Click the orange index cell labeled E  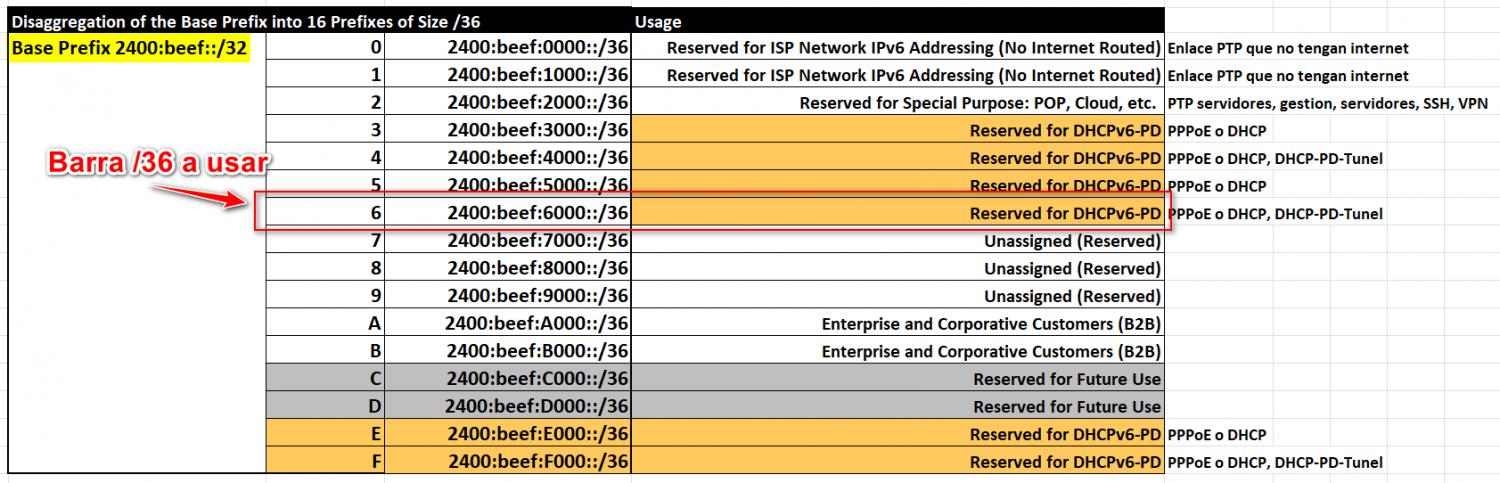[x=375, y=435]
